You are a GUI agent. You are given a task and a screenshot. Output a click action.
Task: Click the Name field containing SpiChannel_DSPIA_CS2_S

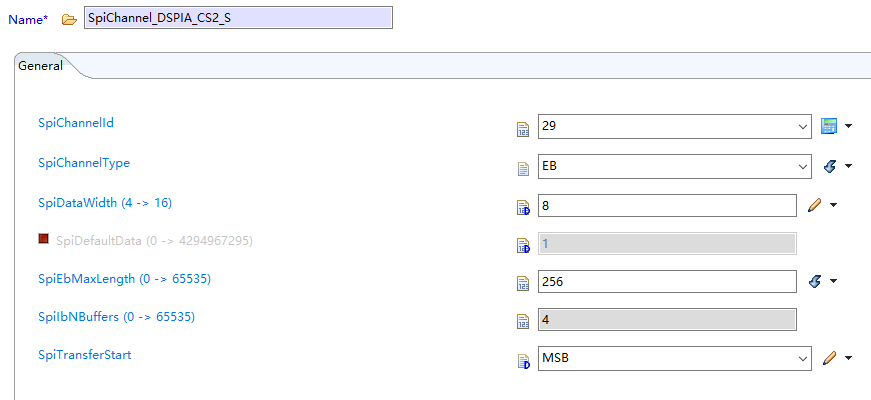coord(238,18)
